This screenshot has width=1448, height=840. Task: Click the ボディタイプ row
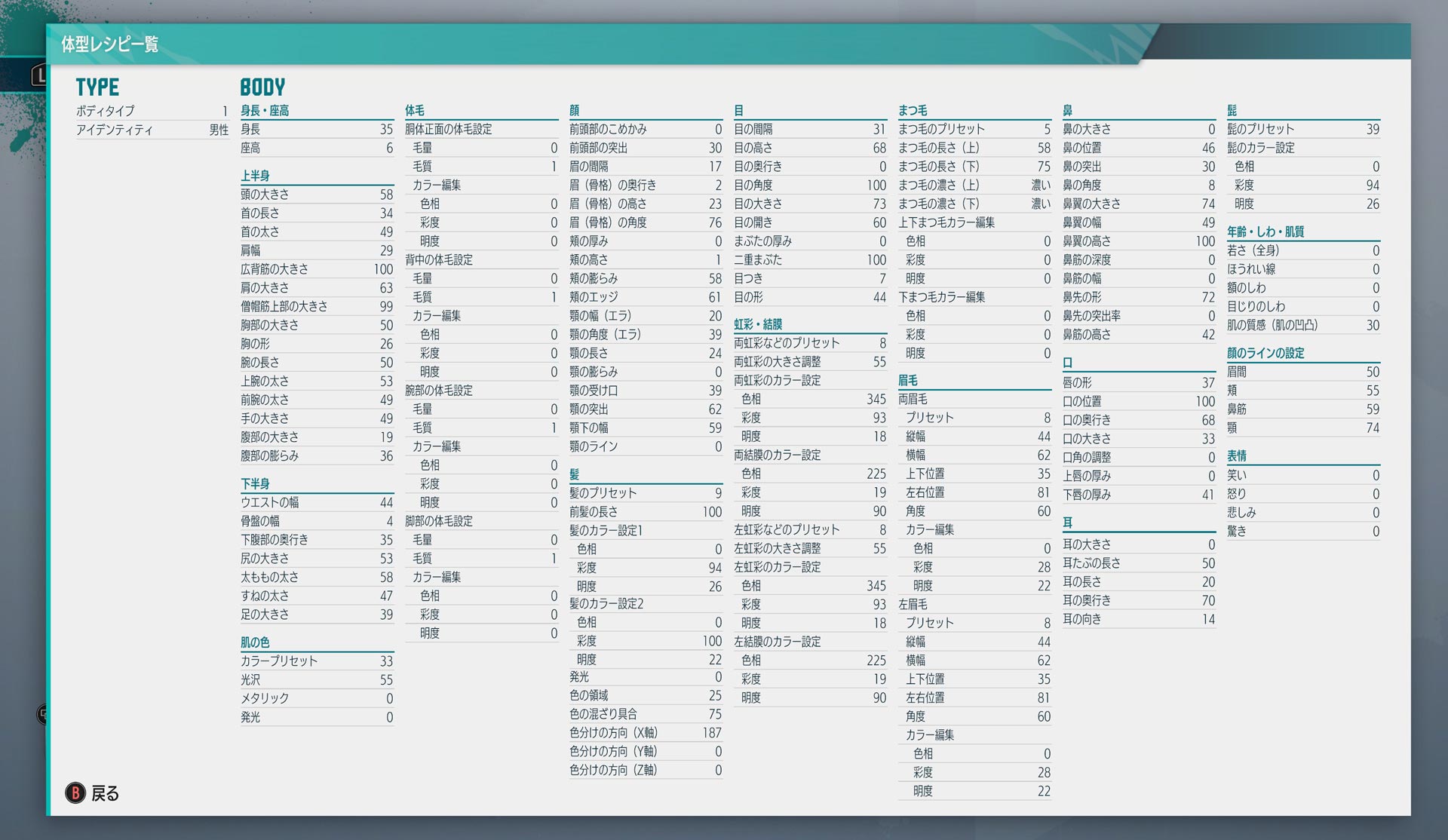pos(151,111)
